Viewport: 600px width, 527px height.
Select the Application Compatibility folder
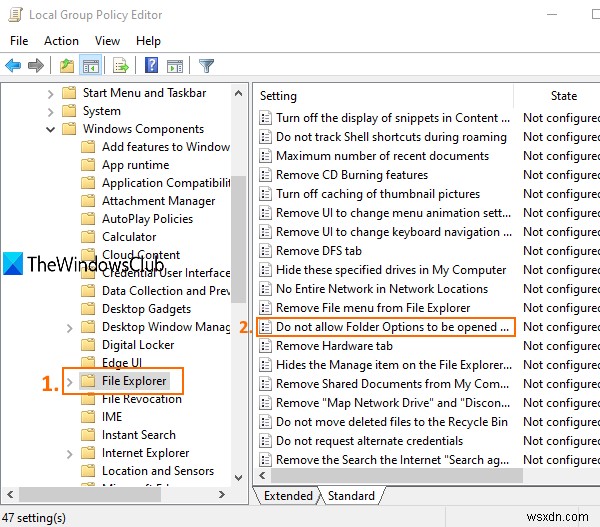click(166, 183)
